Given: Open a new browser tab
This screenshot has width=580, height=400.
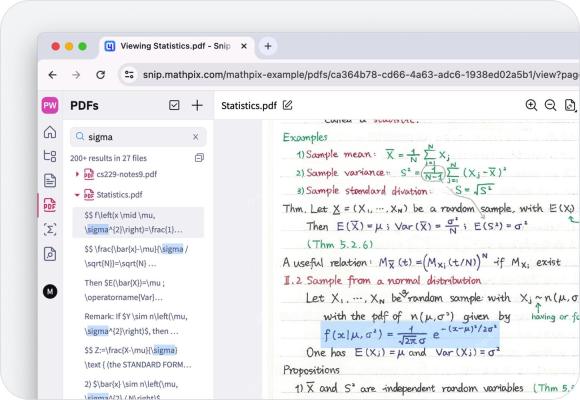Looking at the screenshot, I should click(268, 46).
